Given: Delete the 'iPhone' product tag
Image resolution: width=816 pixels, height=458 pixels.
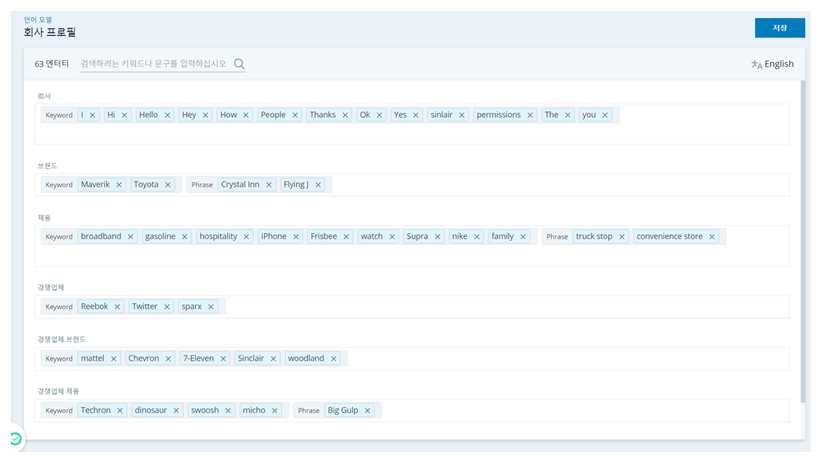Looking at the screenshot, I should coord(296,237).
